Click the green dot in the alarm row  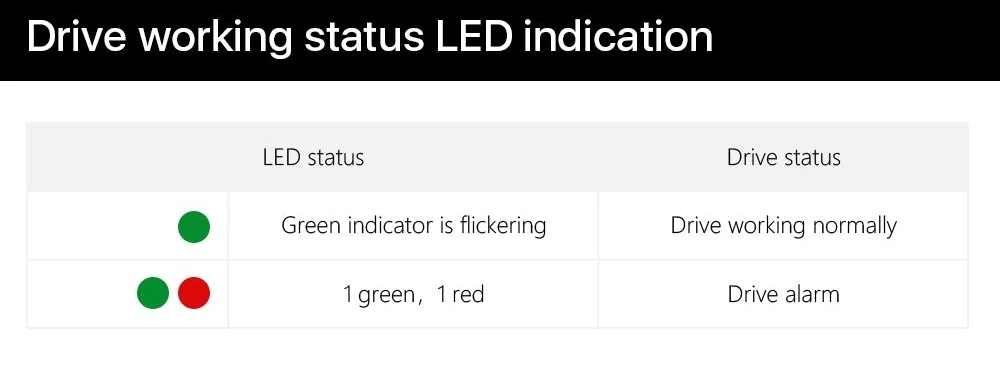153,293
